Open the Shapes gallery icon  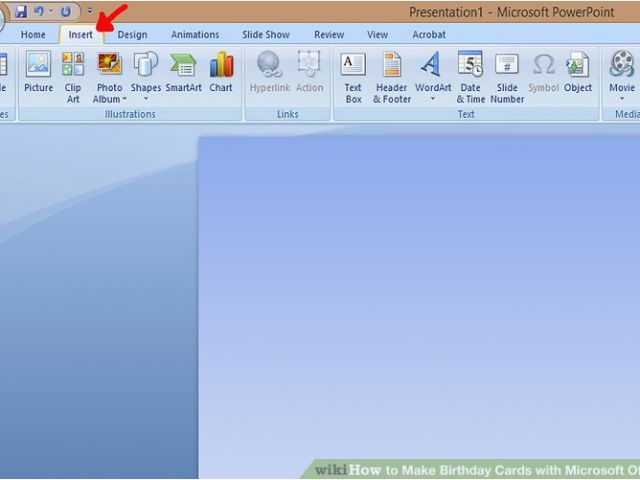click(x=146, y=64)
